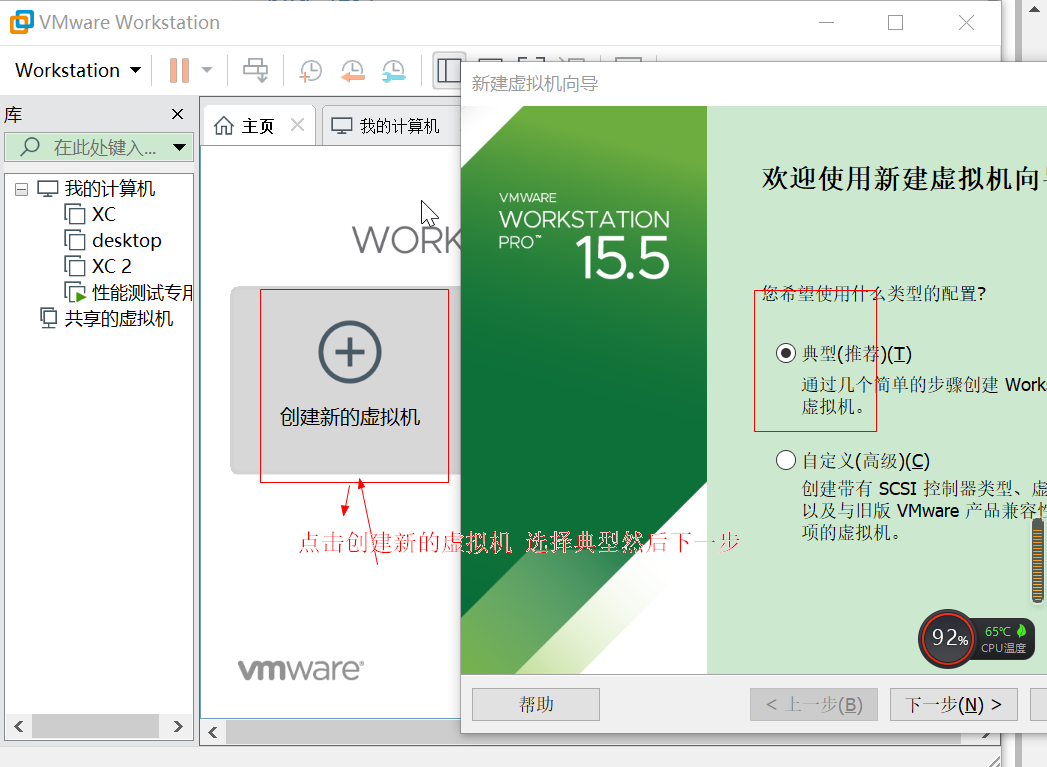Maximize the VMware Workstation window
This screenshot has width=1047, height=767.
click(x=895, y=23)
